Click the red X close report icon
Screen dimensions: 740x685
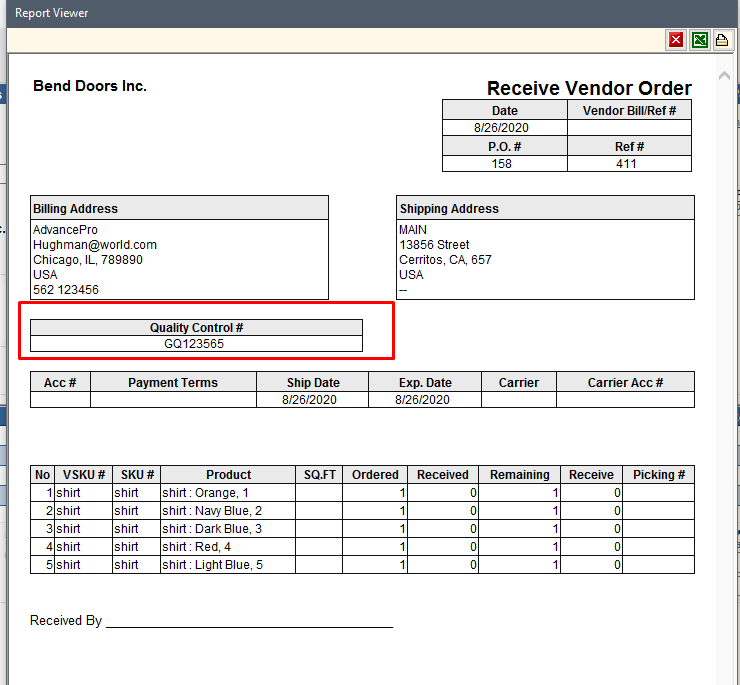click(x=677, y=40)
